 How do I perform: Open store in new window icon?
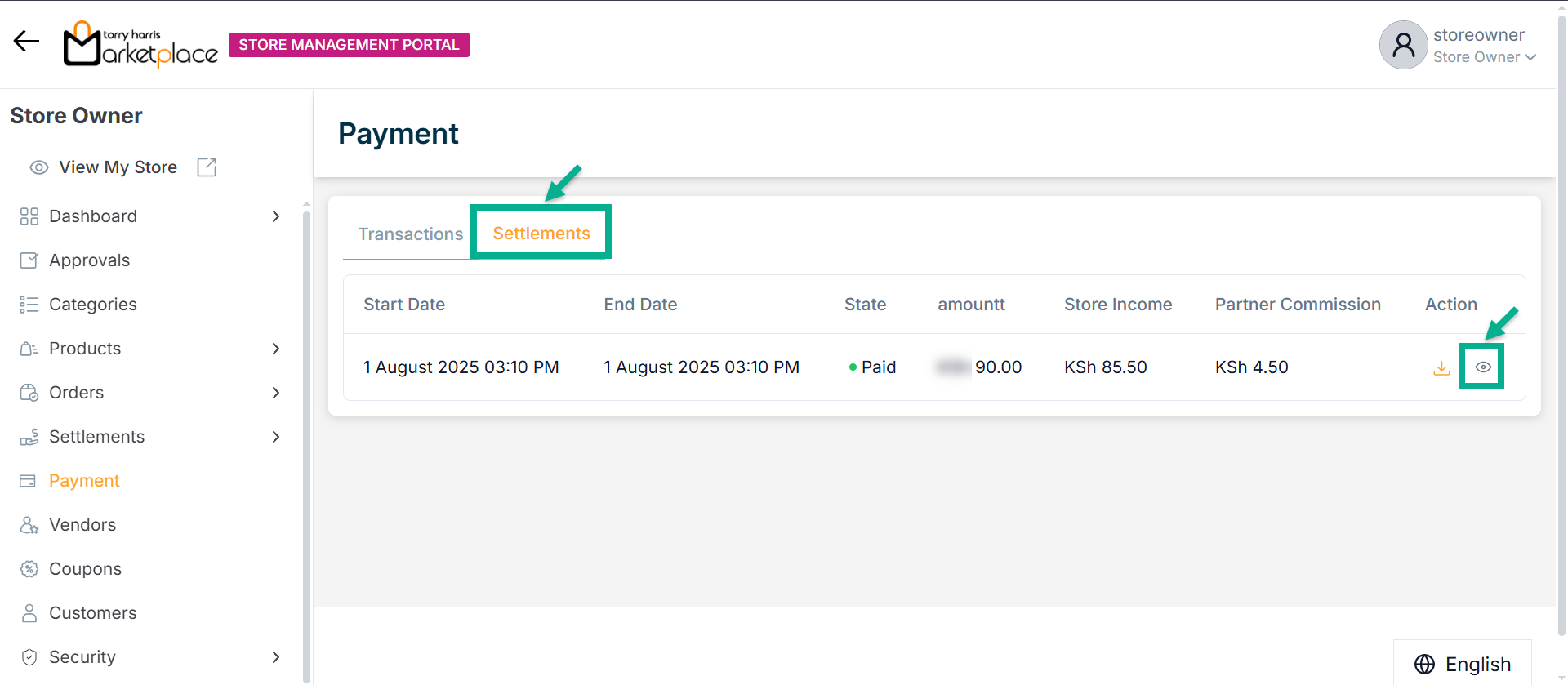tap(207, 167)
